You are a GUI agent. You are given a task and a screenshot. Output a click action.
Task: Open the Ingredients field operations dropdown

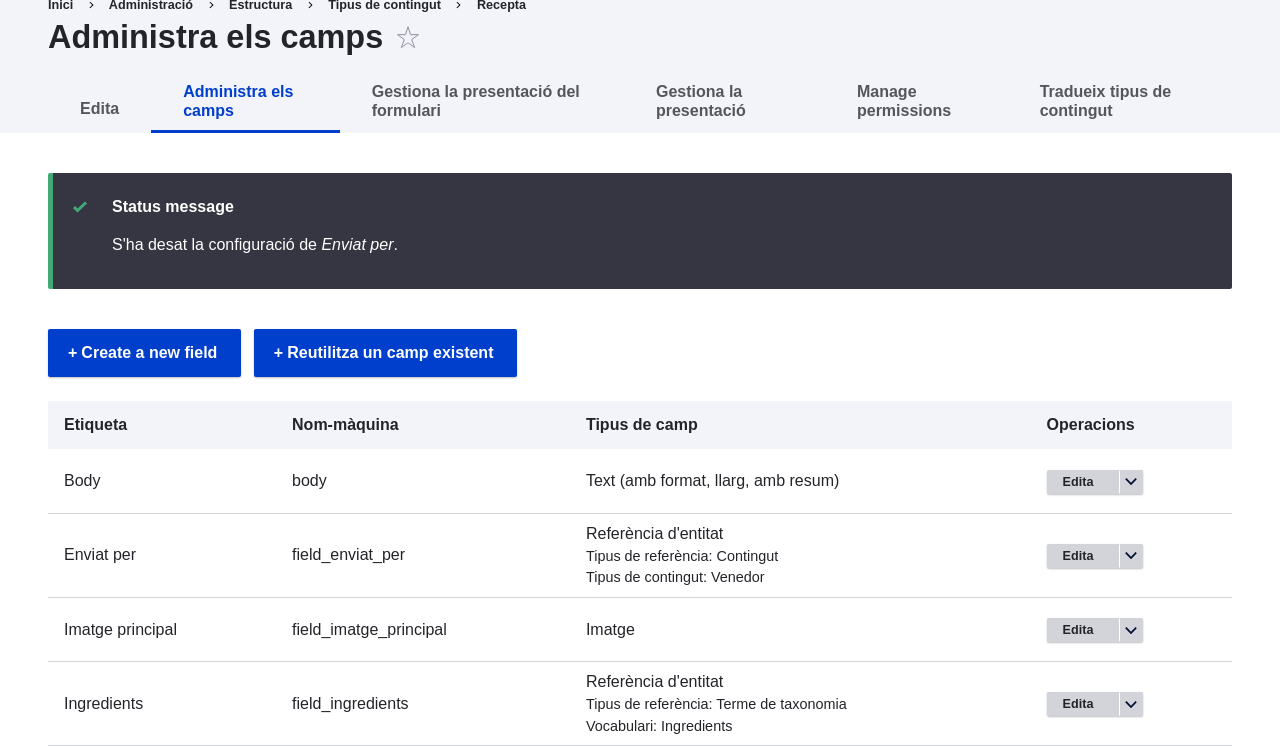[1130, 703]
